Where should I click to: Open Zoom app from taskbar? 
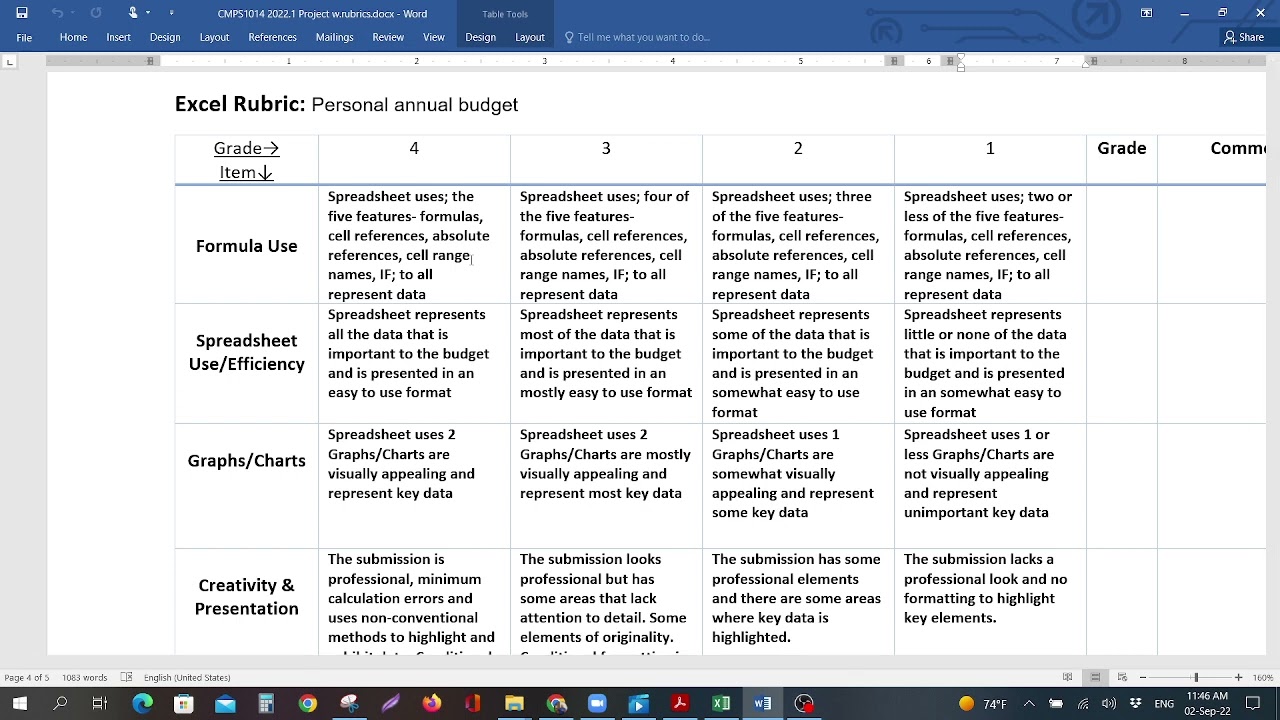(597, 703)
